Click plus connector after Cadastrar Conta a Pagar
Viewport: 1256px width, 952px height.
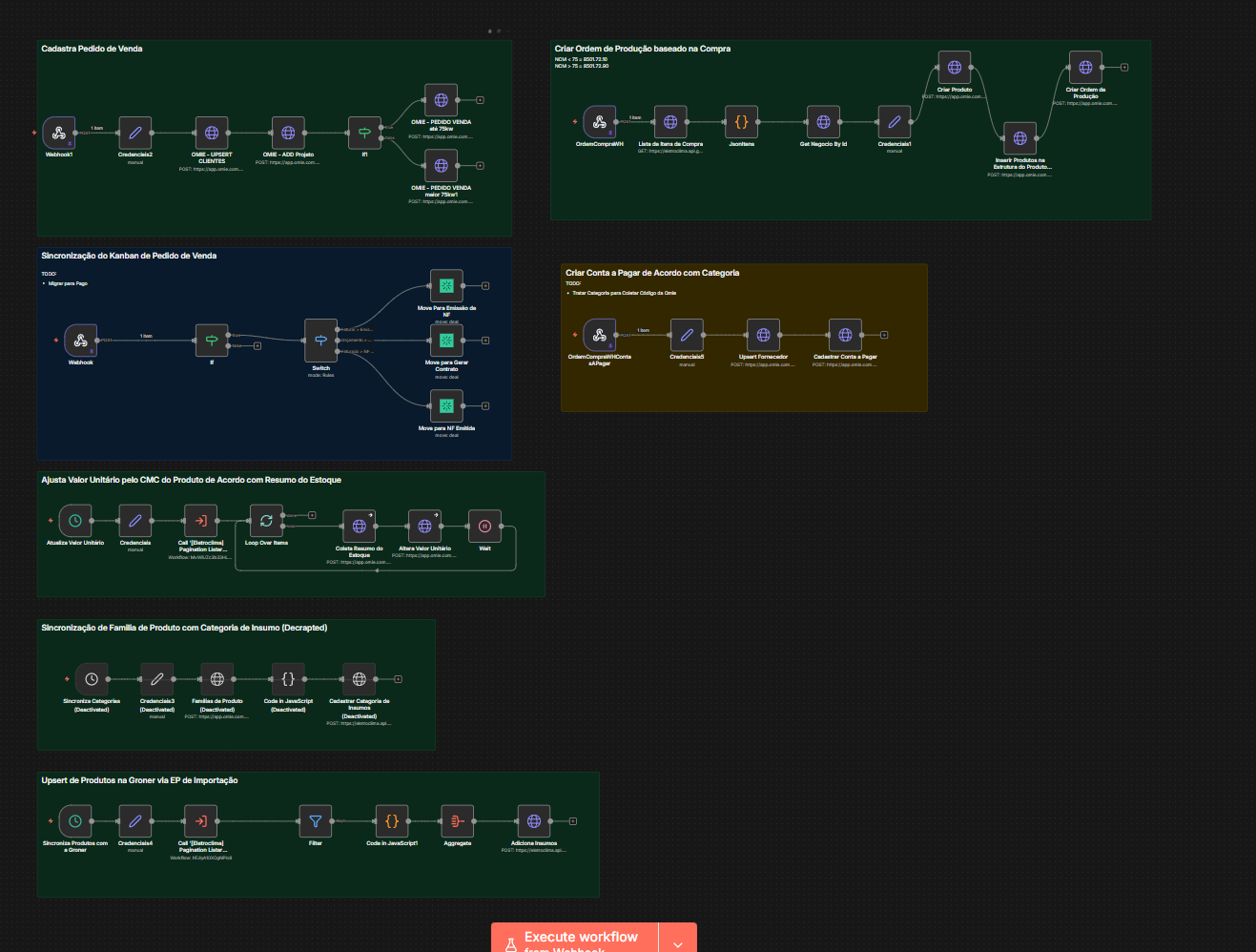click(884, 335)
